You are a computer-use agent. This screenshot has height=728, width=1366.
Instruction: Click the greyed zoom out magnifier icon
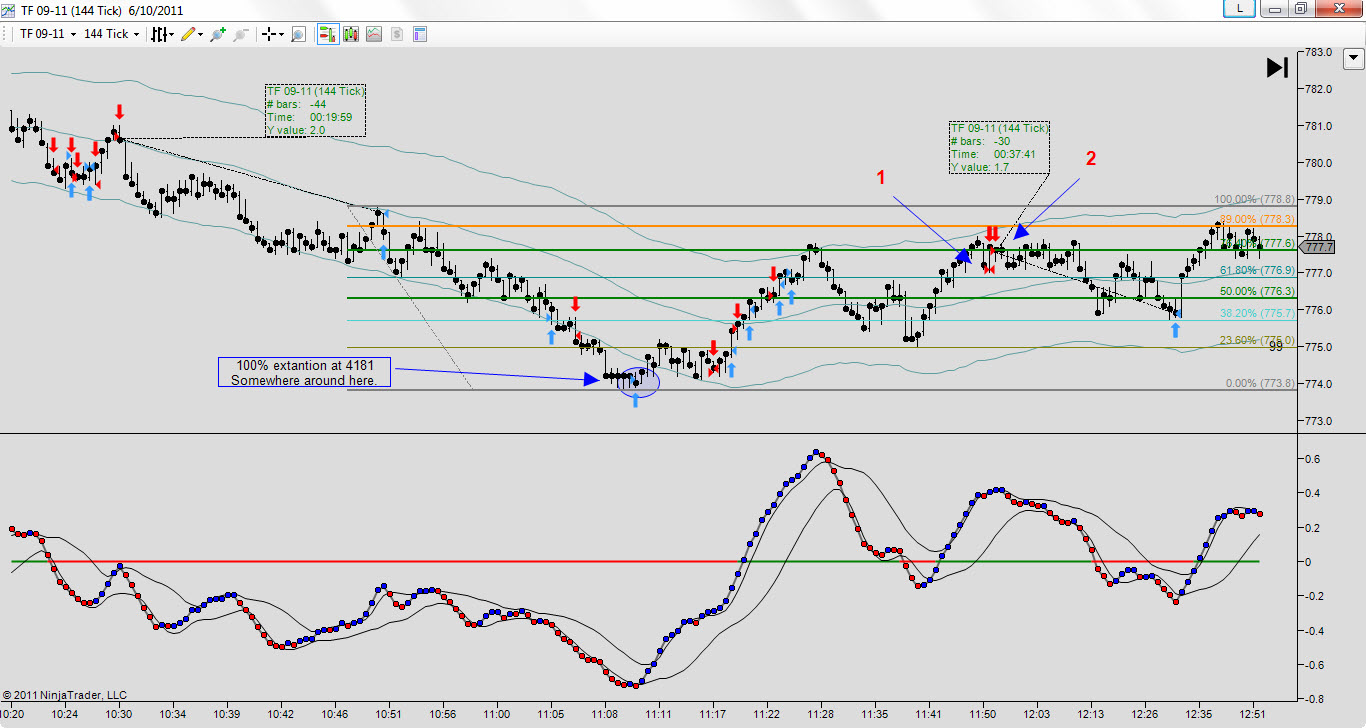pos(240,34)
